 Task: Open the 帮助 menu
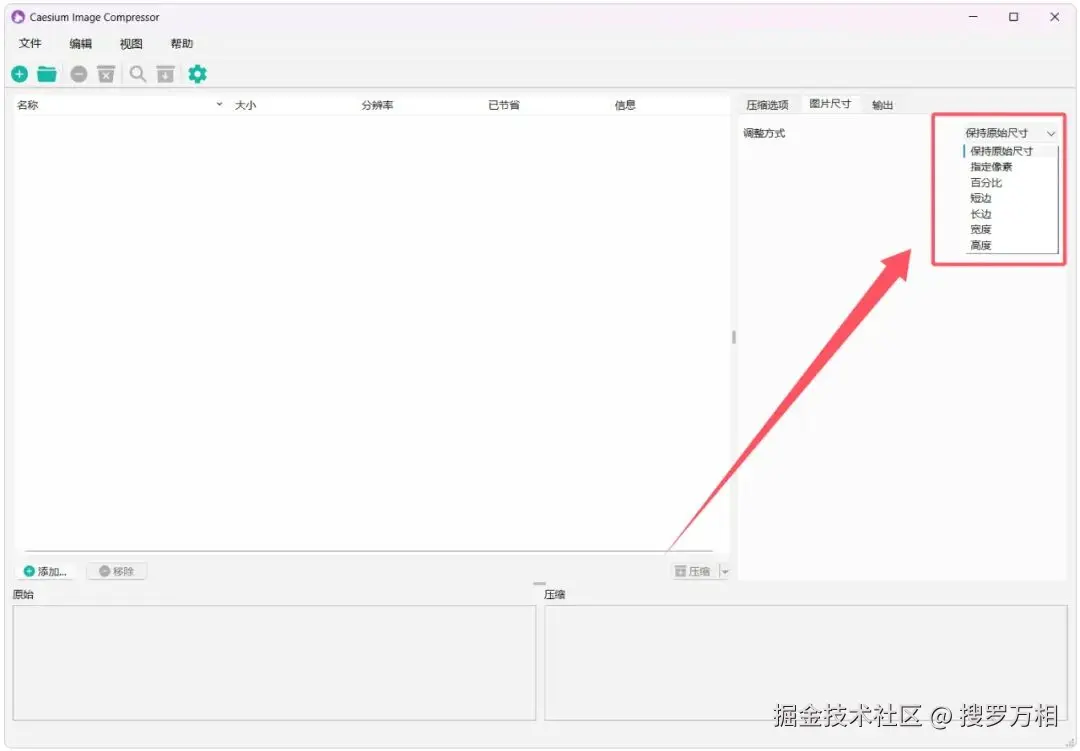point(181,43)
